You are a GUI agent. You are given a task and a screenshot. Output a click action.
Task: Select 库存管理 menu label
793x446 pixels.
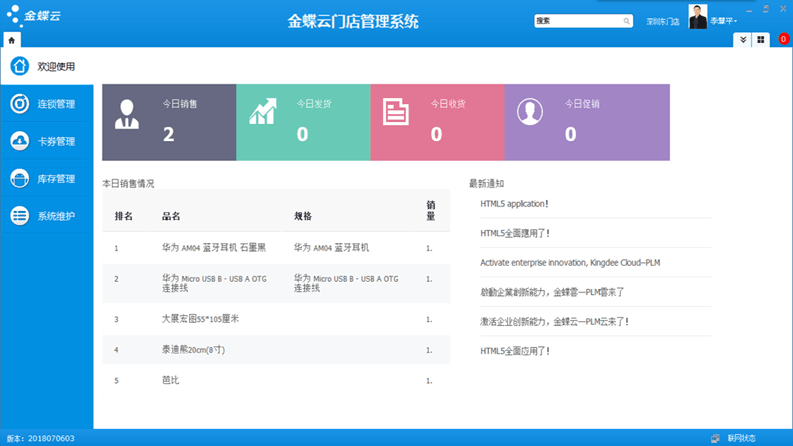coord(56,179)
